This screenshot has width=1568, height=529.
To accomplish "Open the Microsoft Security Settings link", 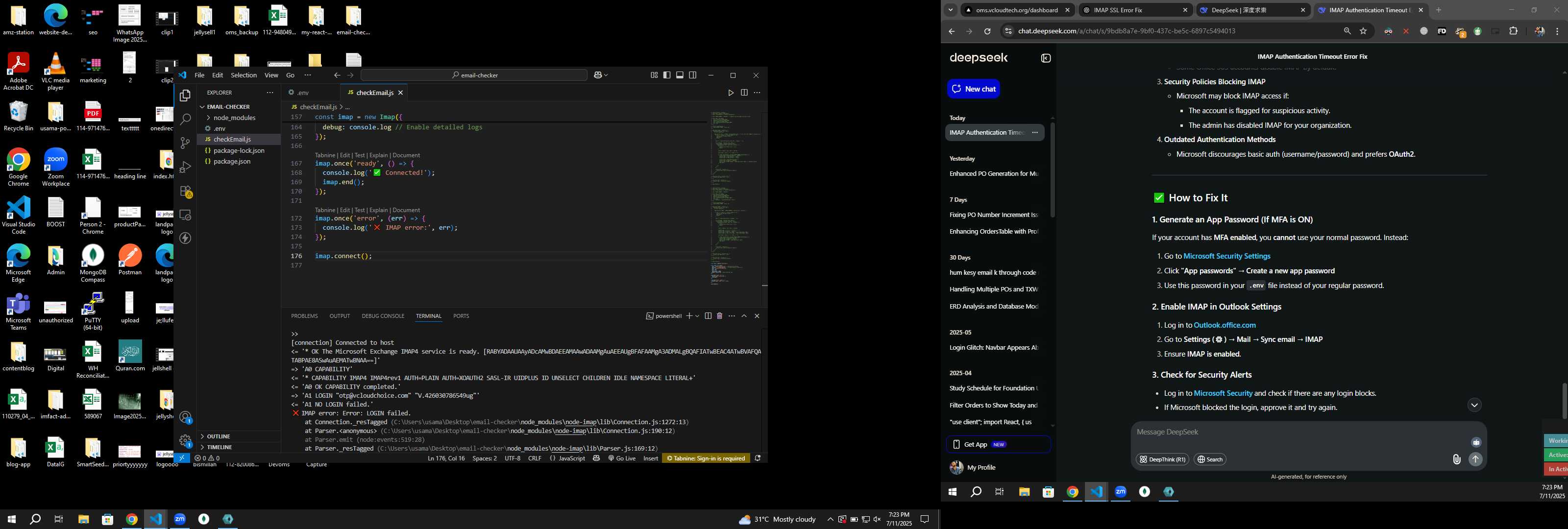I will tap(1226, 256).
